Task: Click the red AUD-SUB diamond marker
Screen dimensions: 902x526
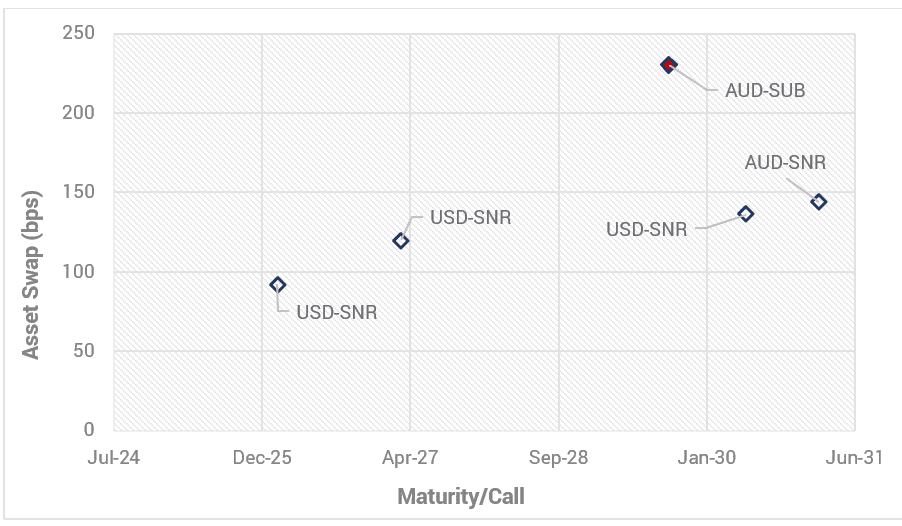Action: pos(669,65)
